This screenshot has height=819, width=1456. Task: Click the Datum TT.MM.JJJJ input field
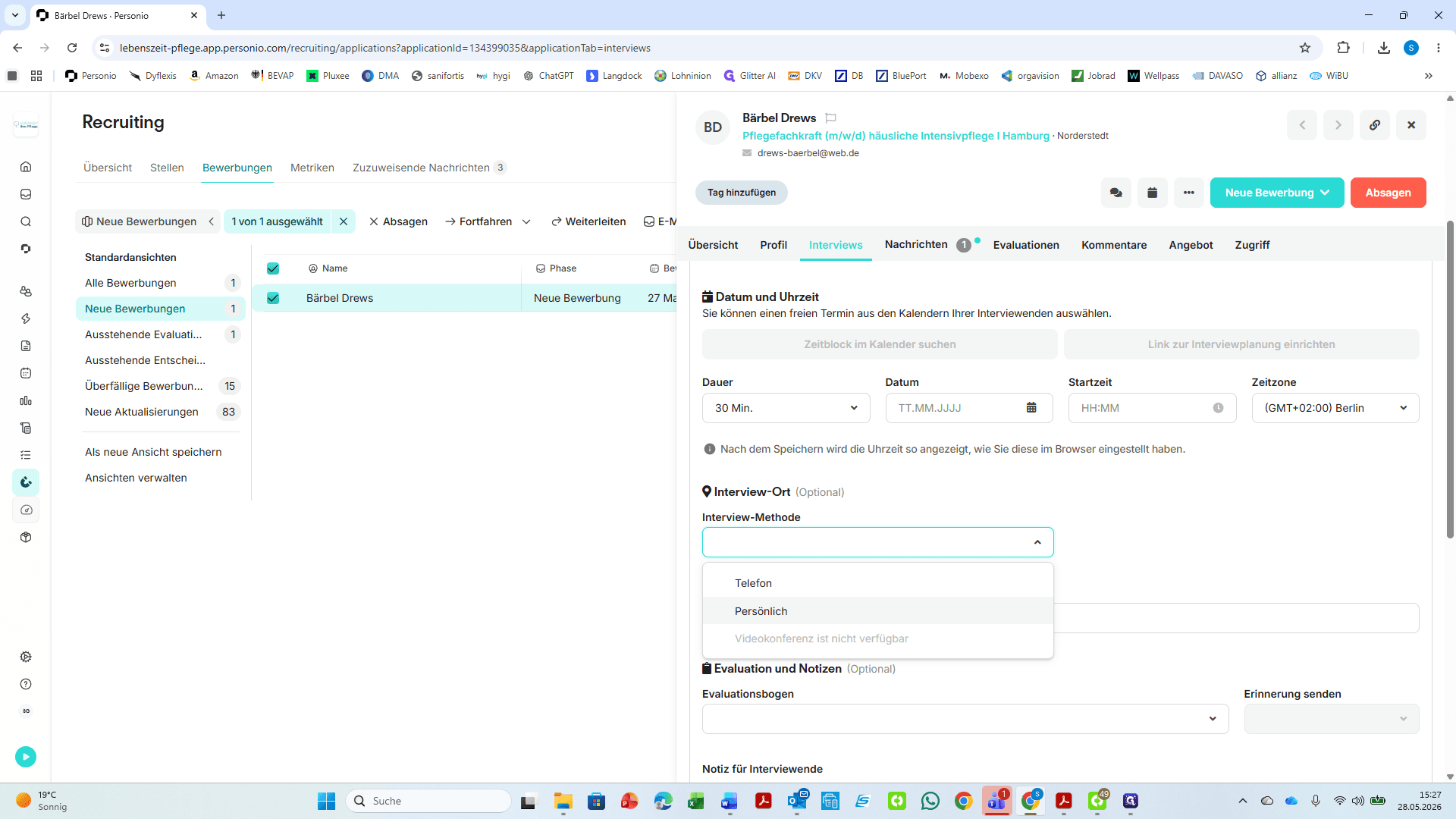tap(969, 408)
